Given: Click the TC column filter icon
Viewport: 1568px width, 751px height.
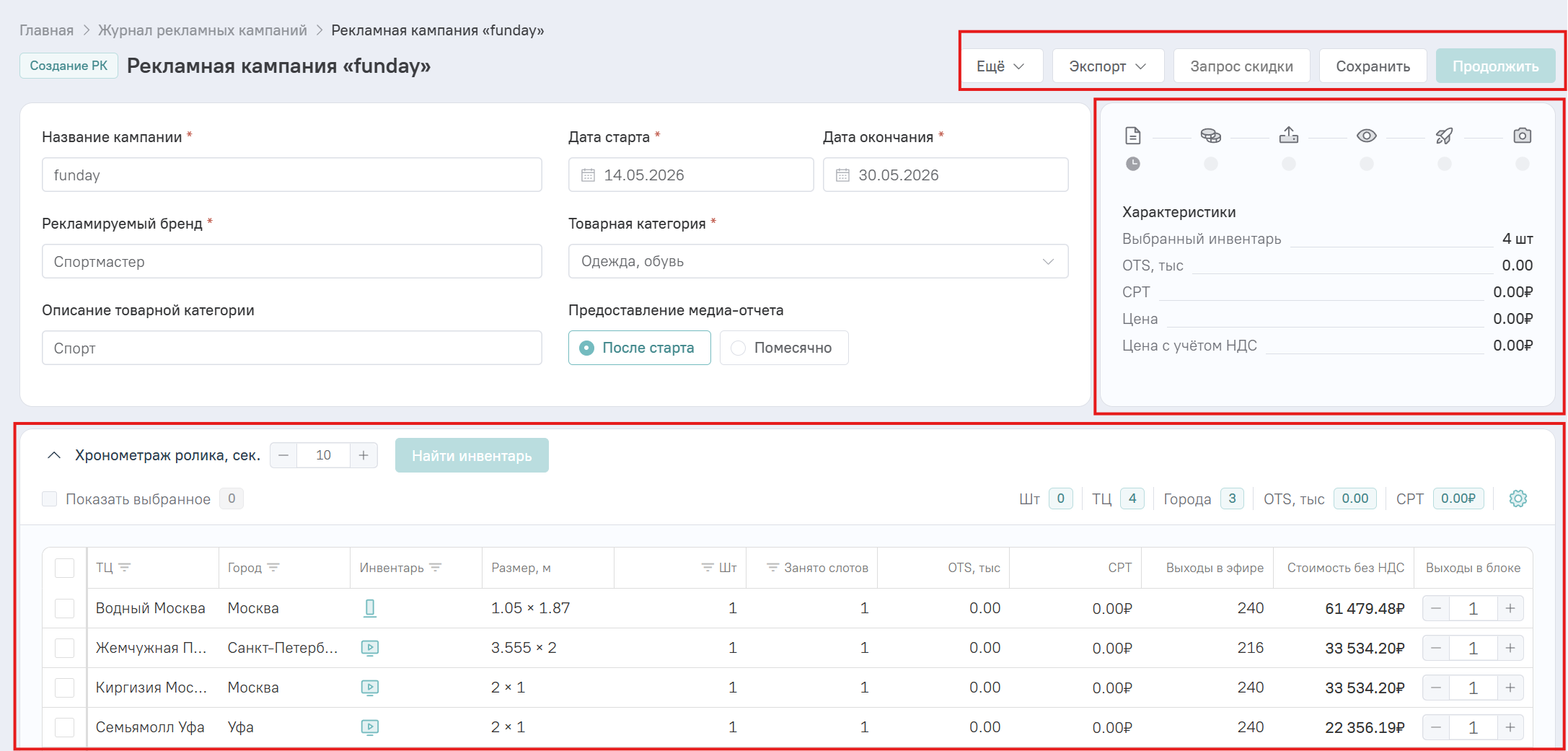Looking at the screenshot, I should [x=125, y=568].
